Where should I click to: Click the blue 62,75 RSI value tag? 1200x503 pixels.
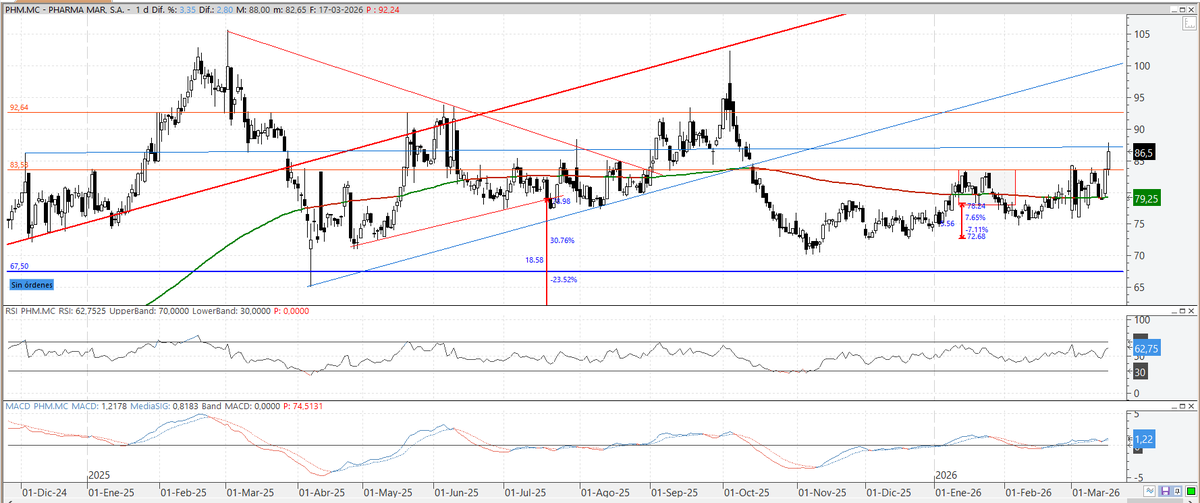click(1146, 348)
